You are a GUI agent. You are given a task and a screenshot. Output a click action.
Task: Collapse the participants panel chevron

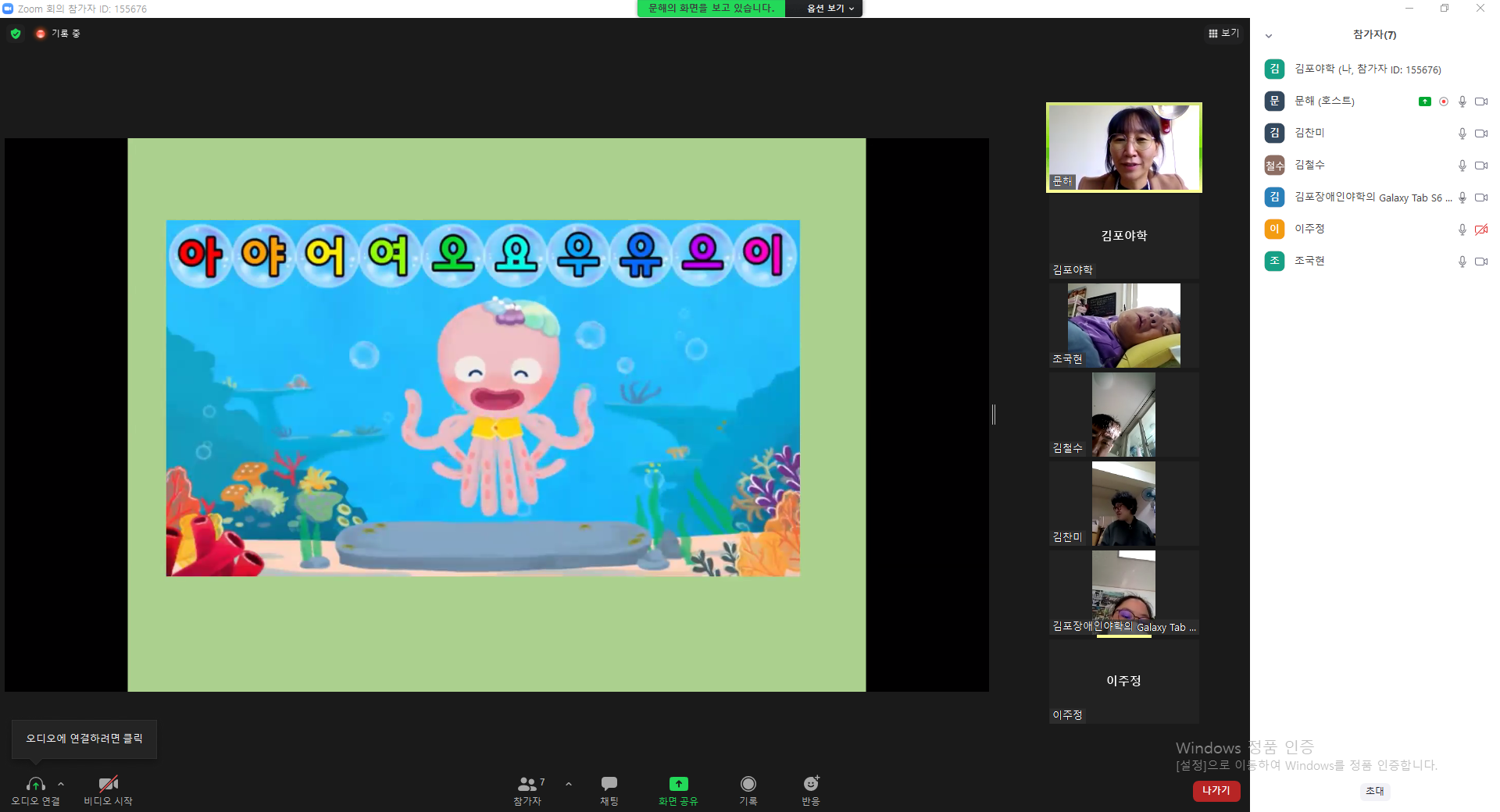1269,36
